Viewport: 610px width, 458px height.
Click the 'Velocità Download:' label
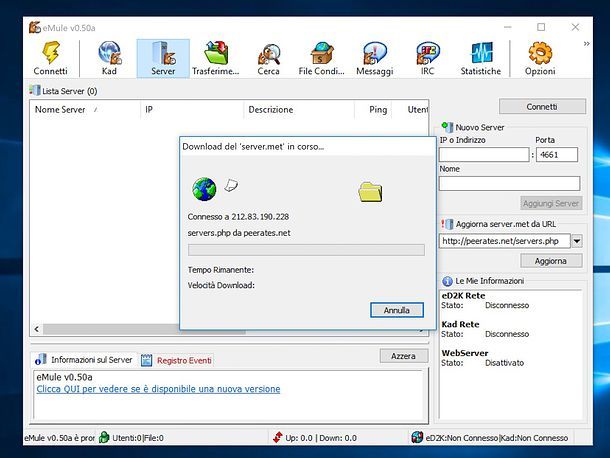[x=221, y=285]
